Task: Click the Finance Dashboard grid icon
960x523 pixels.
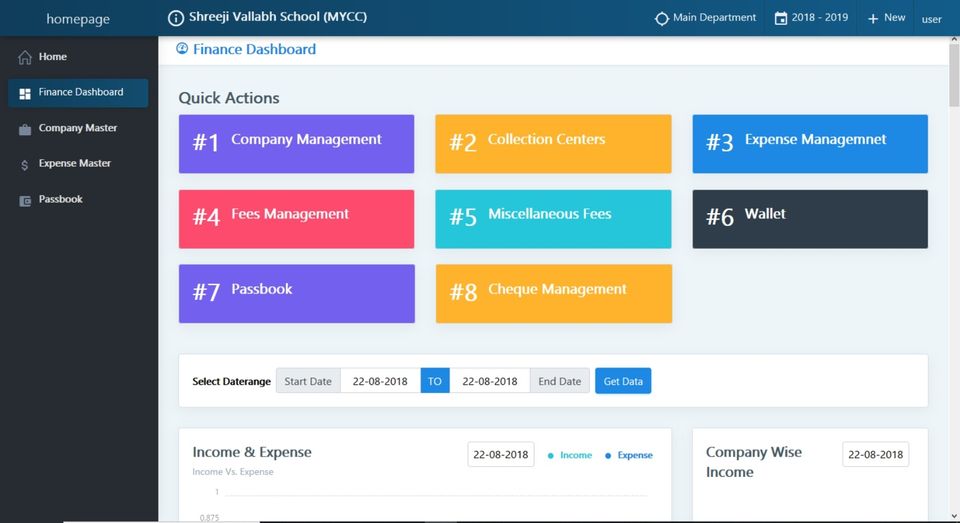Action: (25, 93)
